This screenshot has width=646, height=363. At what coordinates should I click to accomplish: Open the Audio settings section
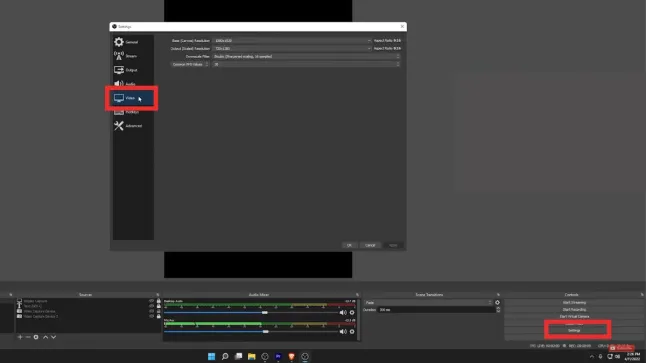tap(133, 84)
